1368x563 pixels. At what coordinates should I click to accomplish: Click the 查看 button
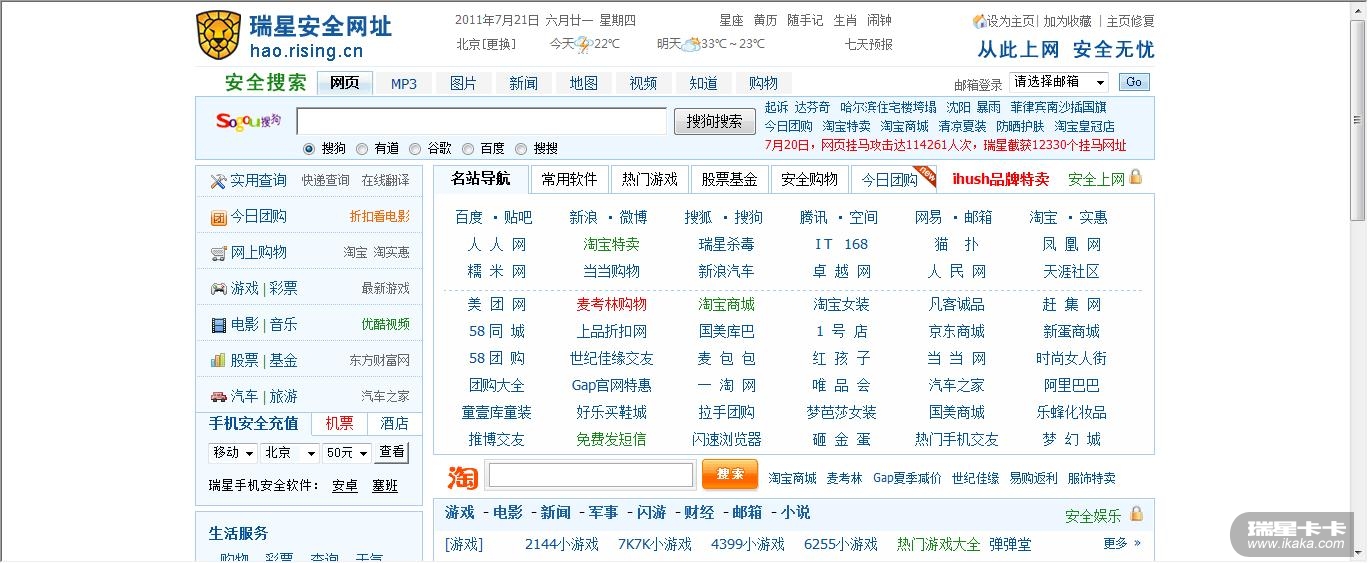[x=392, y=452]
